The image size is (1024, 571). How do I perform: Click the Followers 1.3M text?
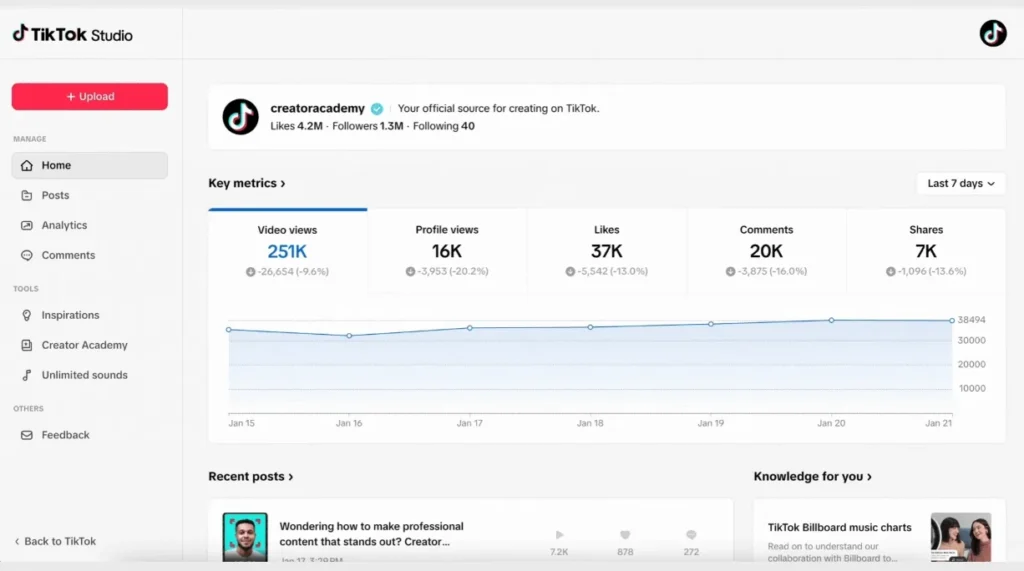pos(368,126)
